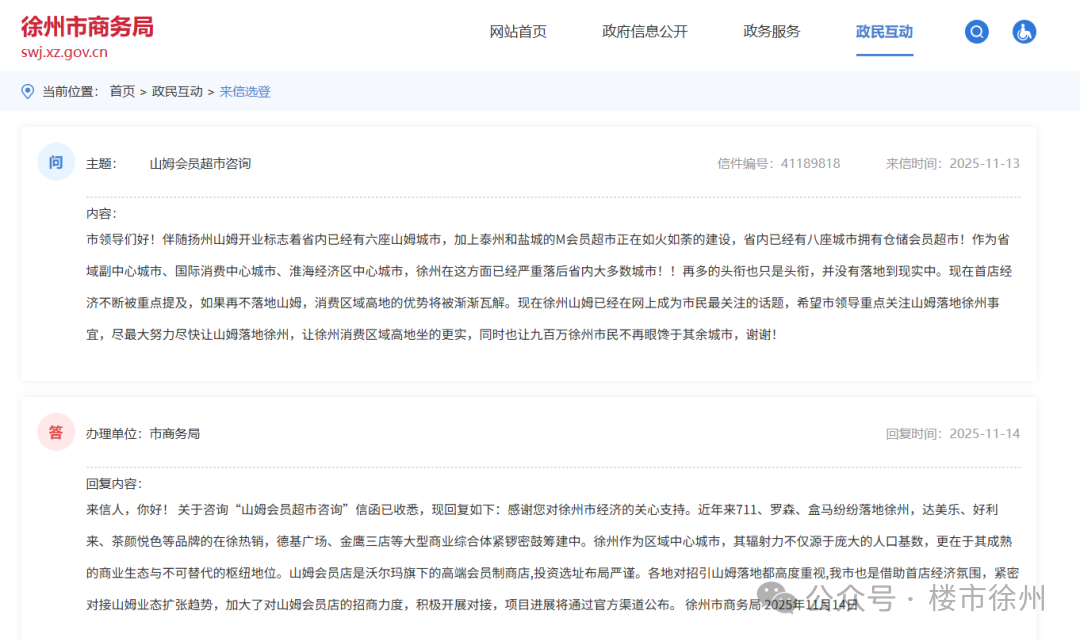Open the accessibility wheelchair icon
Image resolution: width=1080 pixels, height=641 pixels.
[1024, 32]
